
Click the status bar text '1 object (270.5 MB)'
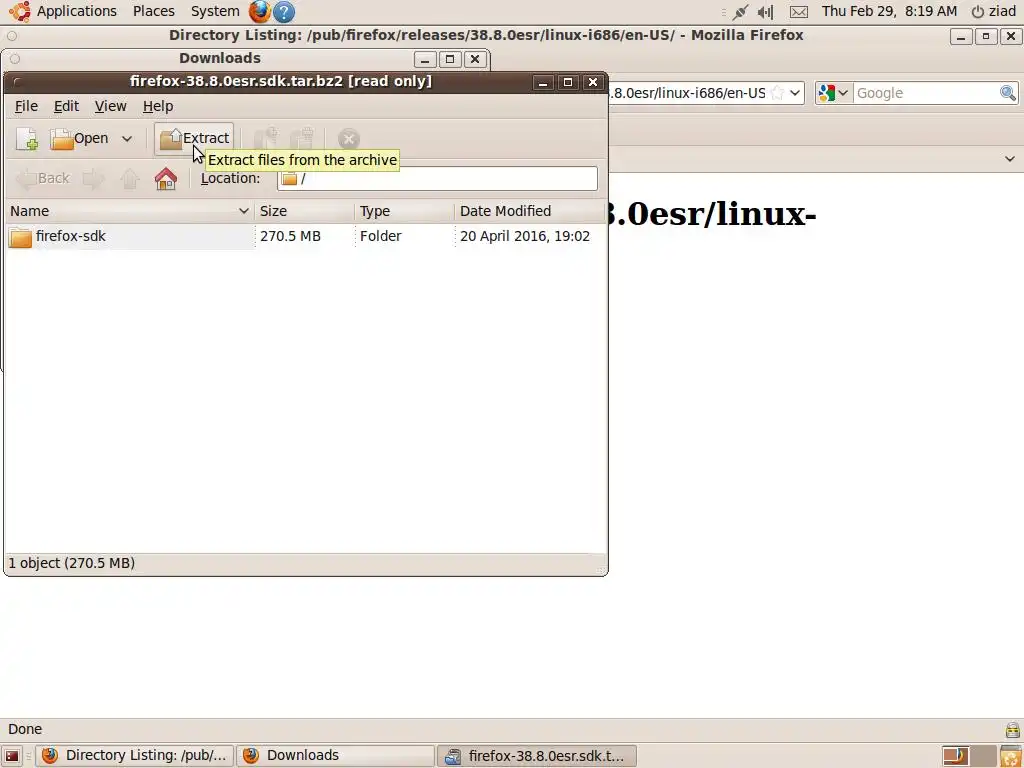[x=71, y=563]
